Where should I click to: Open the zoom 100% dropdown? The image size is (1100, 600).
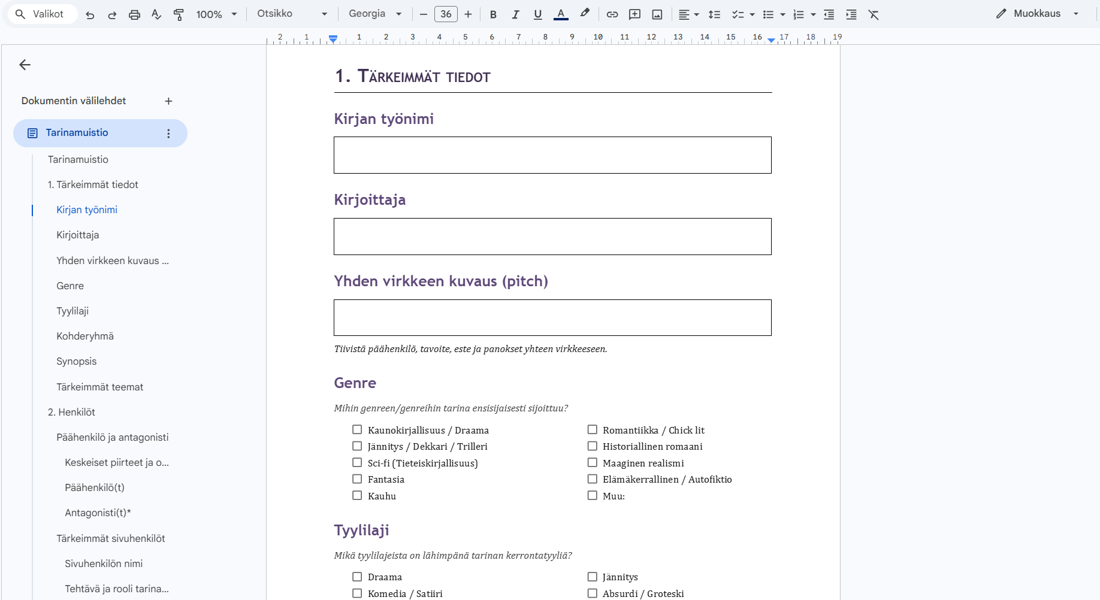217,14
